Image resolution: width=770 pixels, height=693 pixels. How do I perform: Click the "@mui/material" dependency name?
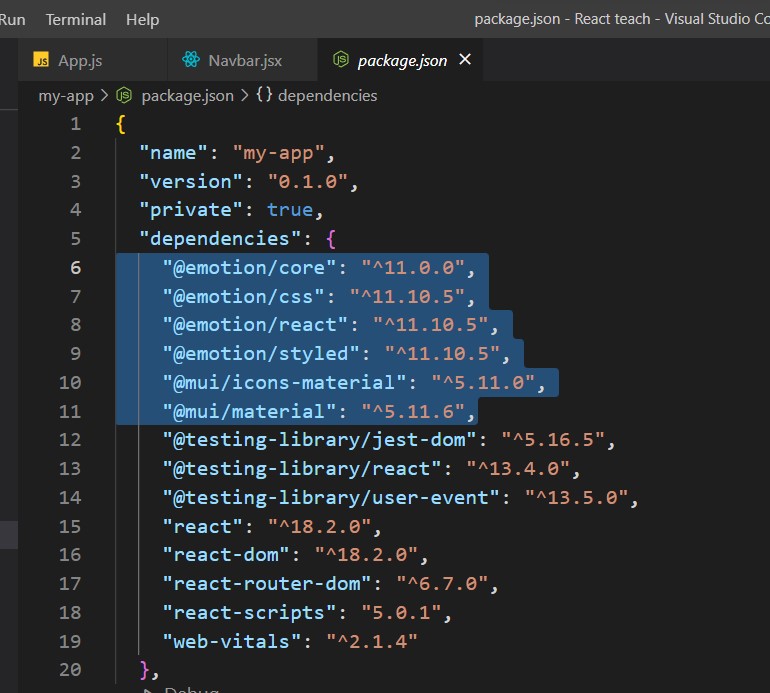tap(249, 412)
